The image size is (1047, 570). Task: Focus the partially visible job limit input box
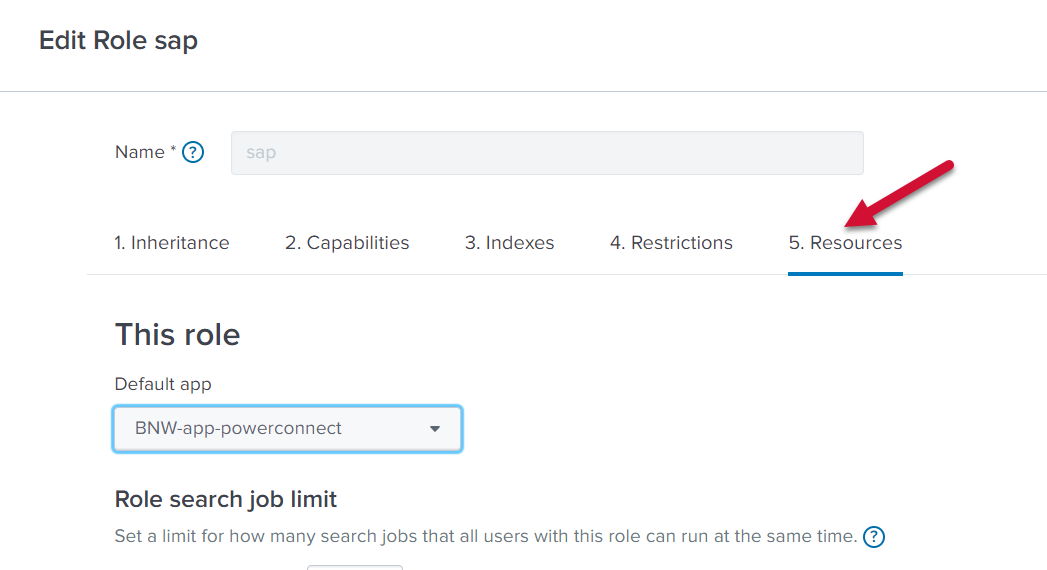(354, 567)
